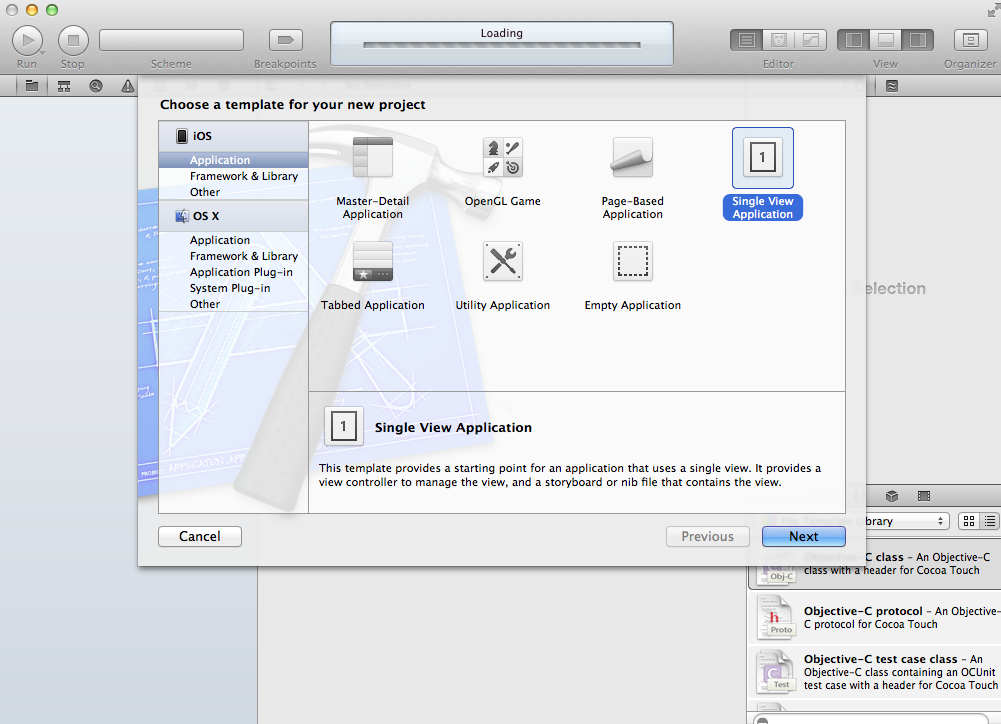
Task: Click the Stop toolbar button
Action: point(73,40)
